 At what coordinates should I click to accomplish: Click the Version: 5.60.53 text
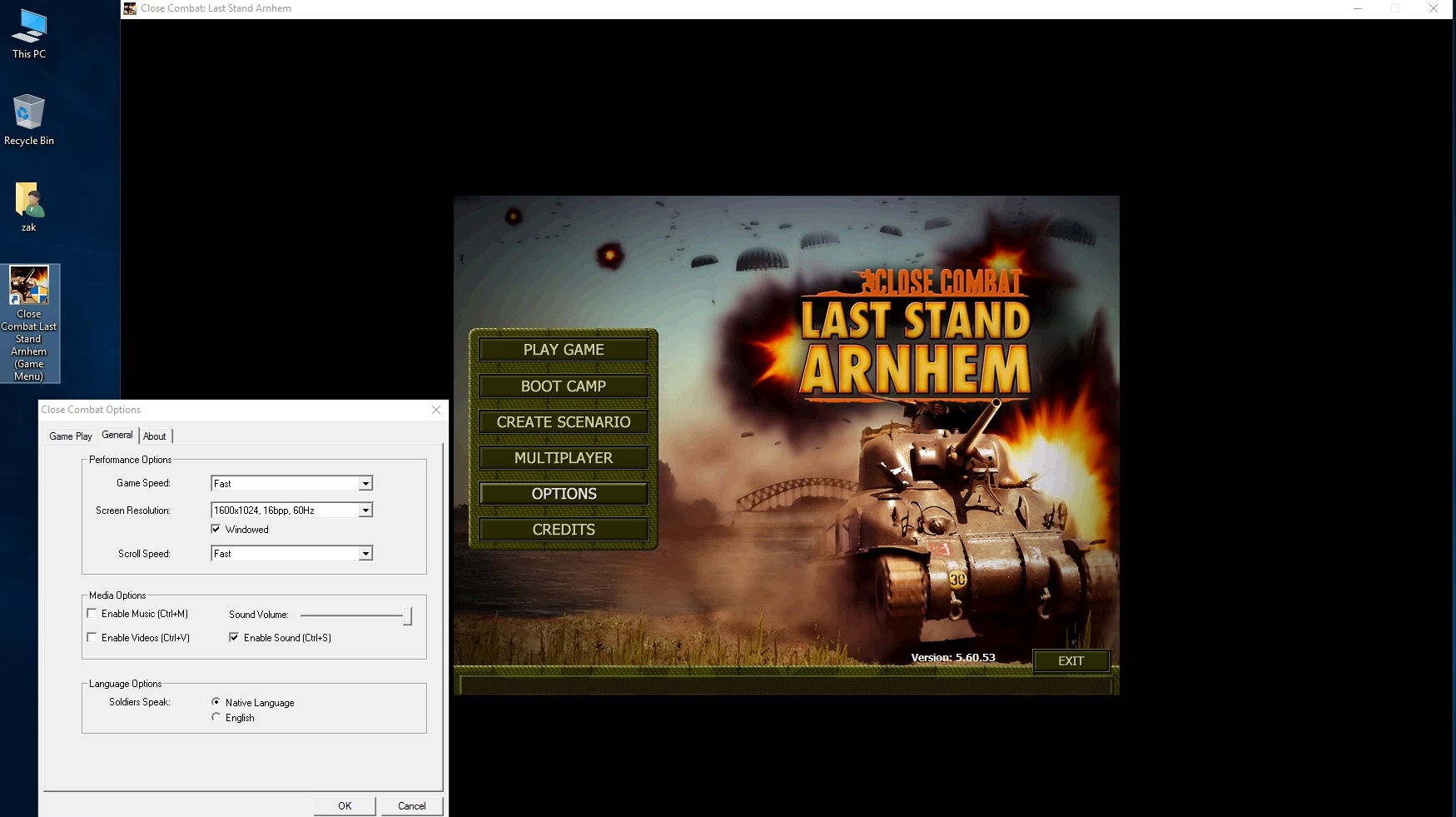[x=953, y=658]
